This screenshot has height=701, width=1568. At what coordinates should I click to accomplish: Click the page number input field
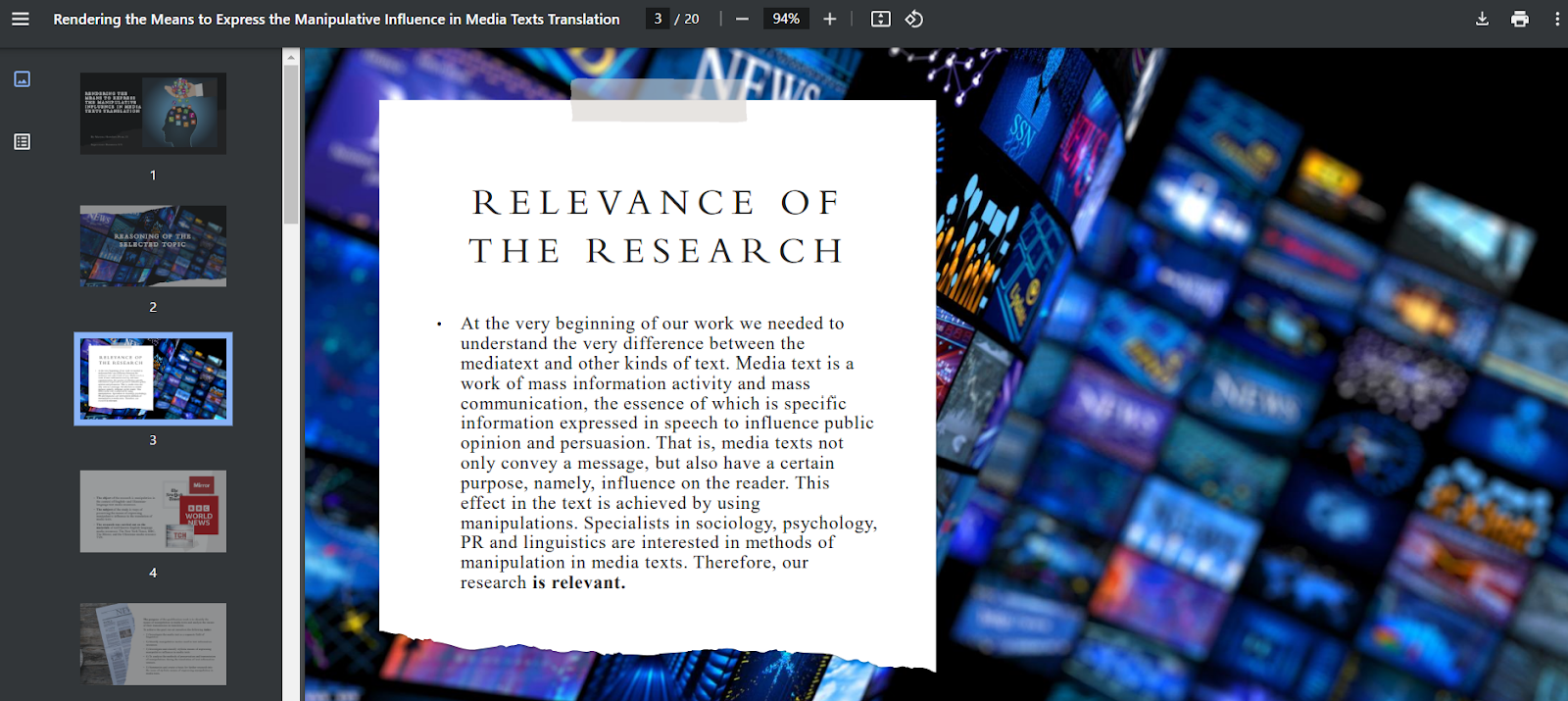658,19
